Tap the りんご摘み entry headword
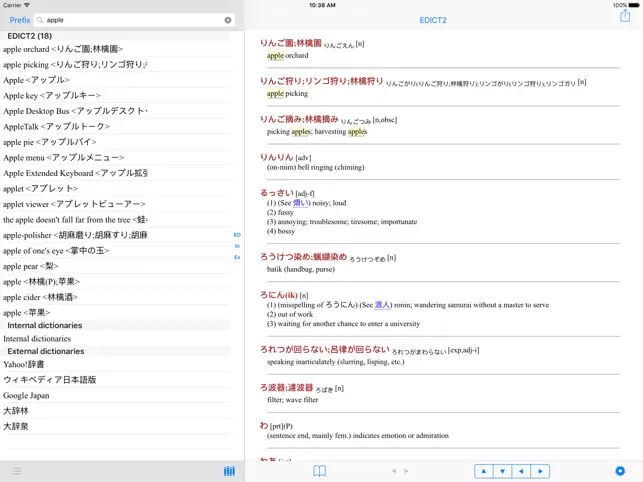 299,119
